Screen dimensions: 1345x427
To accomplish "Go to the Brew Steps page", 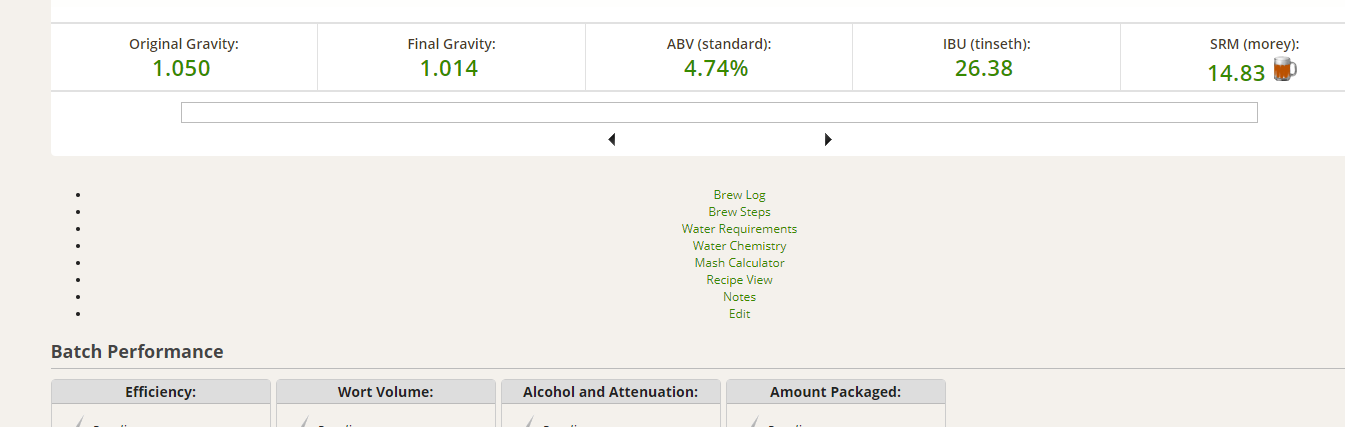I will click(739, 212).
